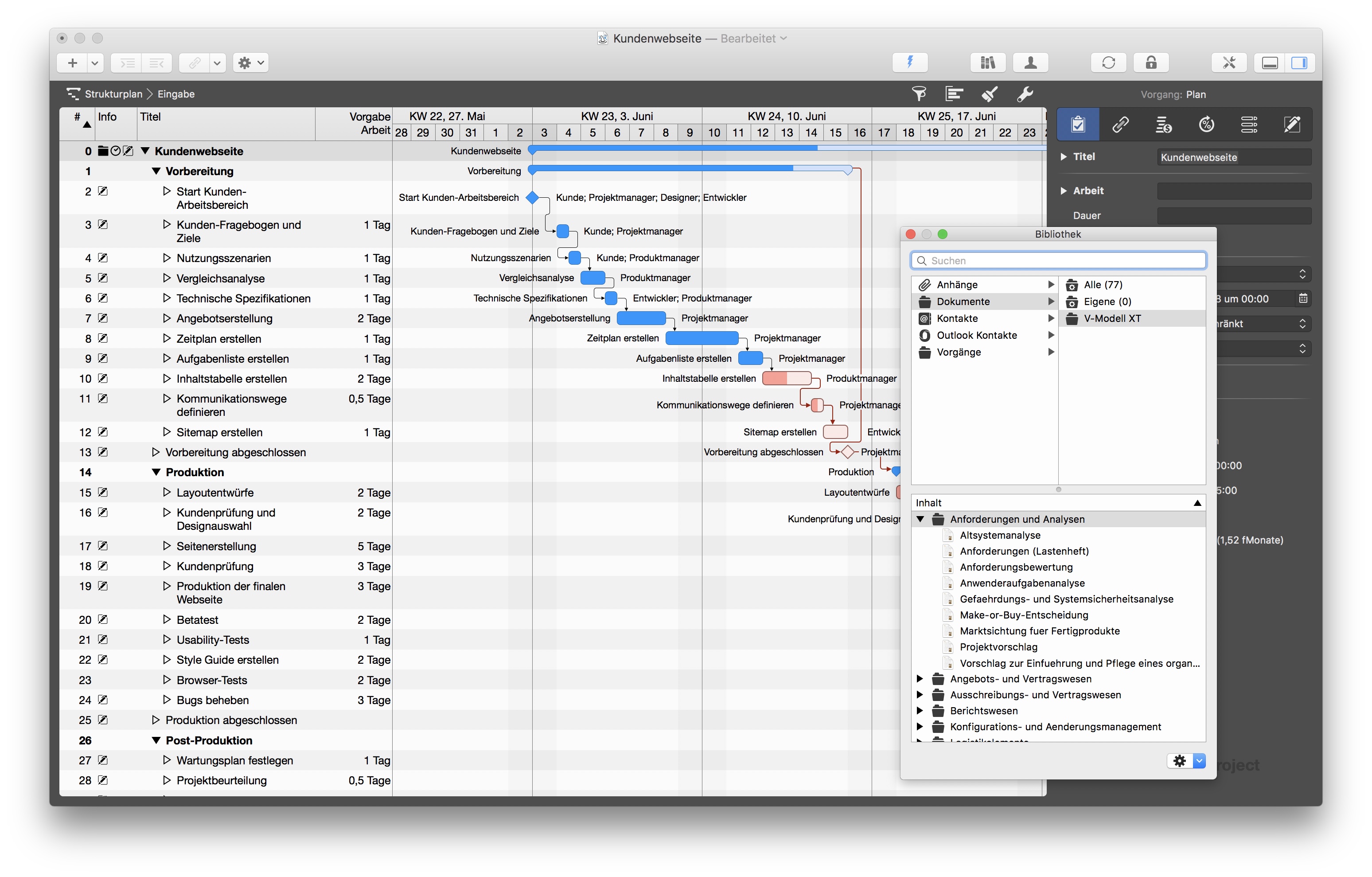Screen dimensions: 1372x877
Task: Click the calendar icon next to date field
Action: pyautogui.click(x=1303, y=298)
